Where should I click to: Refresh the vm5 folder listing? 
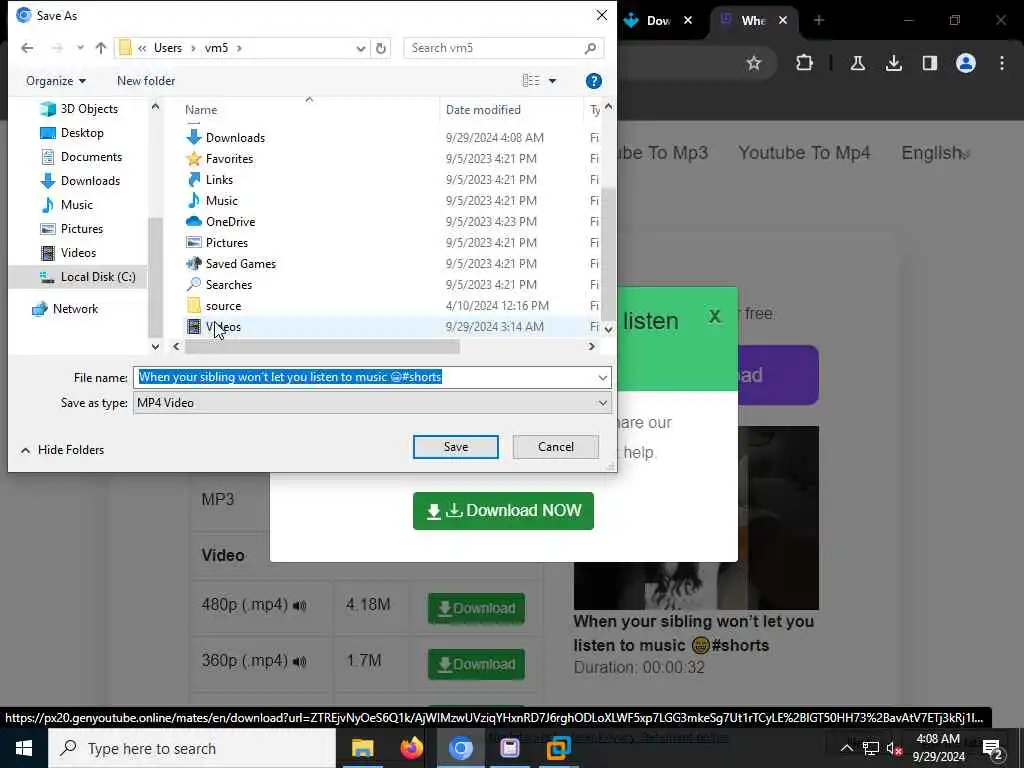[x=381, y=48]
